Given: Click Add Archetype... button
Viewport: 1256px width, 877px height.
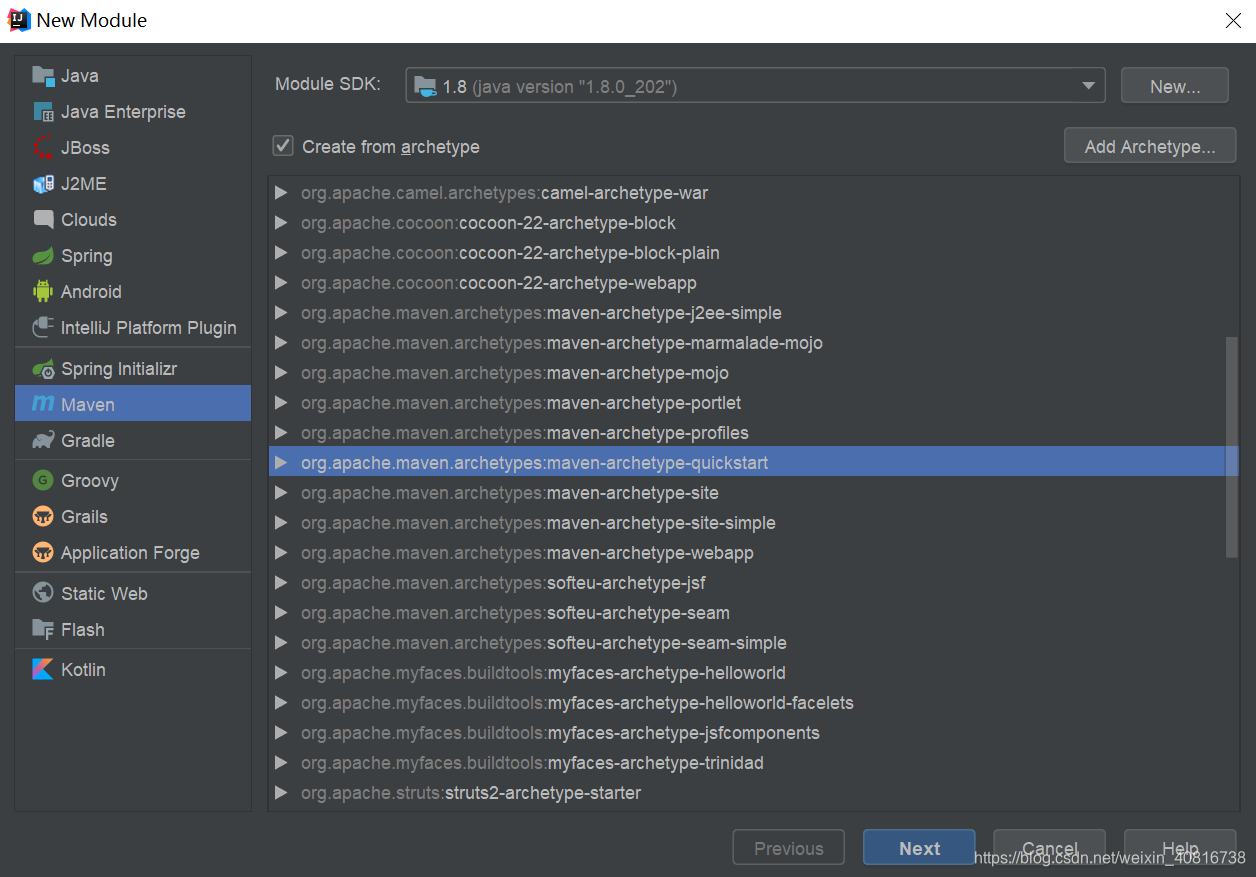Looking at the screenshot, I should coord(1150,146).
